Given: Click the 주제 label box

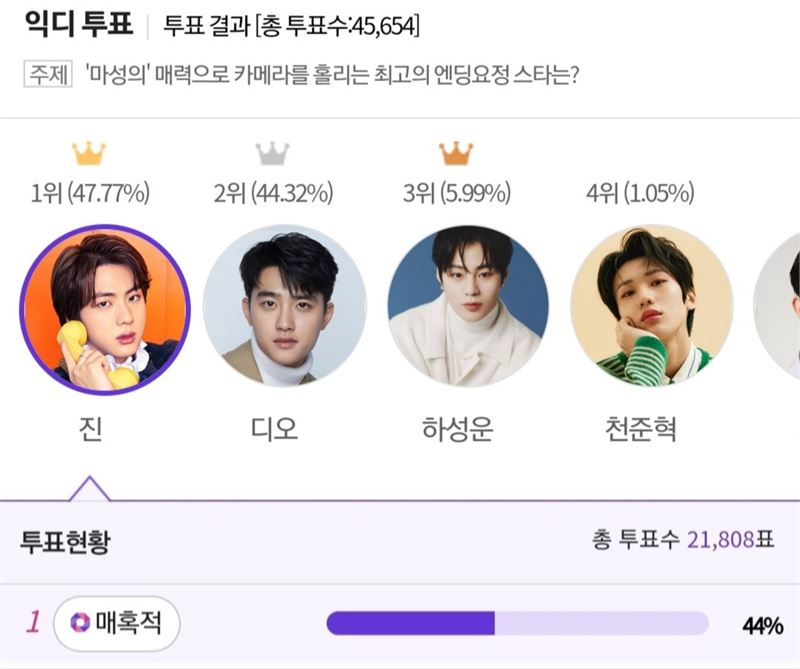Looking at the screenshot, I should pyautogui.click(x=48, y=75).
